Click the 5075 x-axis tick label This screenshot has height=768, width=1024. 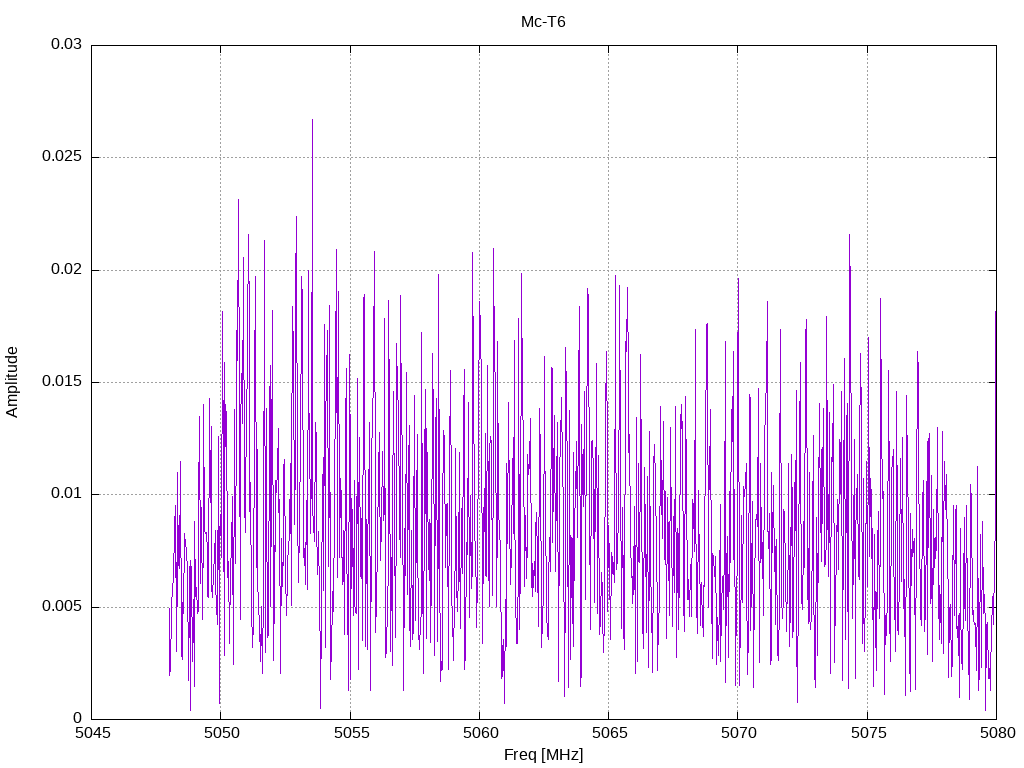click(x=868, y=733)
